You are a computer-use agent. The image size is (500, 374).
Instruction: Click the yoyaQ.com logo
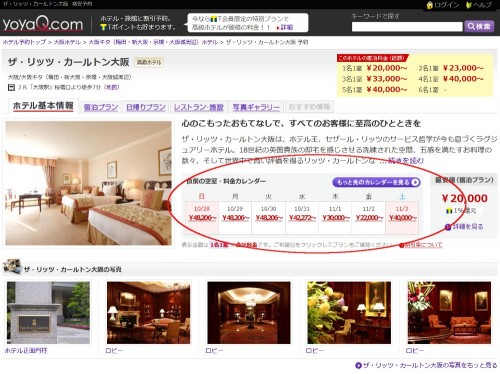coord(43,24)
